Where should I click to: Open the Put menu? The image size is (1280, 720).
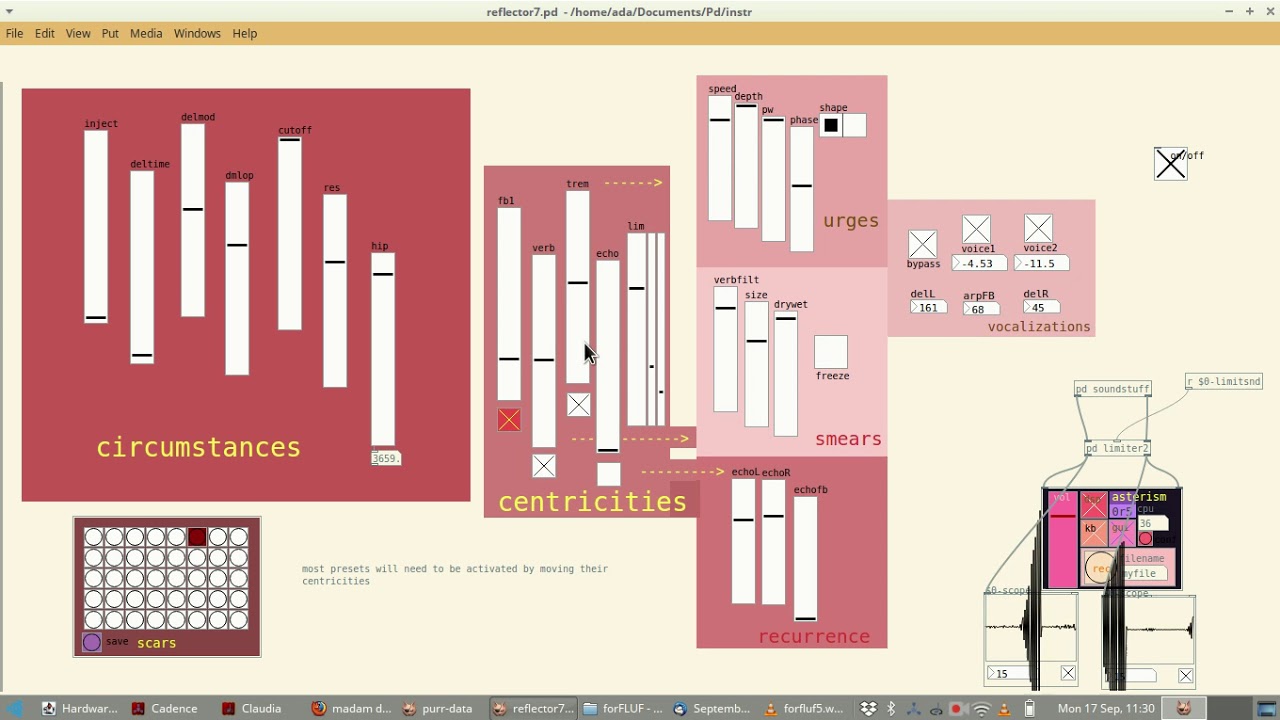coord(110,33)
